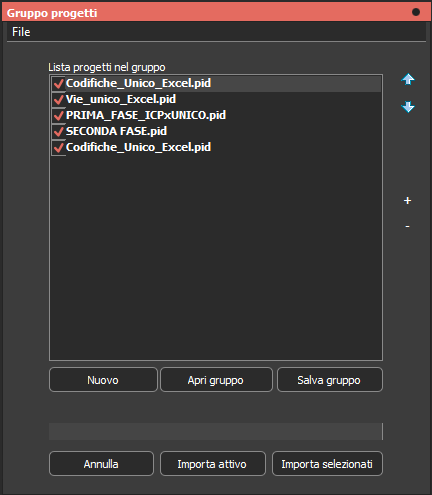This screenshot has width=432, height=495.
Task: Click the blue move-down arrow icon
Action: tap(408, 107)
